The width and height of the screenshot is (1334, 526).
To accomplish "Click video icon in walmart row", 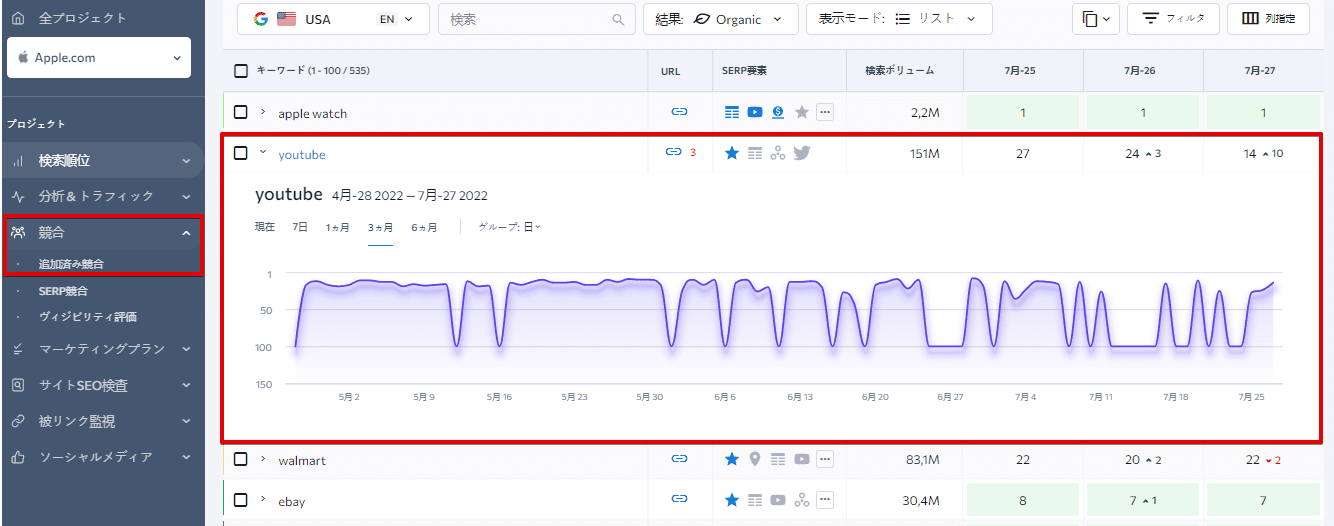I will (x=801, y=459).
